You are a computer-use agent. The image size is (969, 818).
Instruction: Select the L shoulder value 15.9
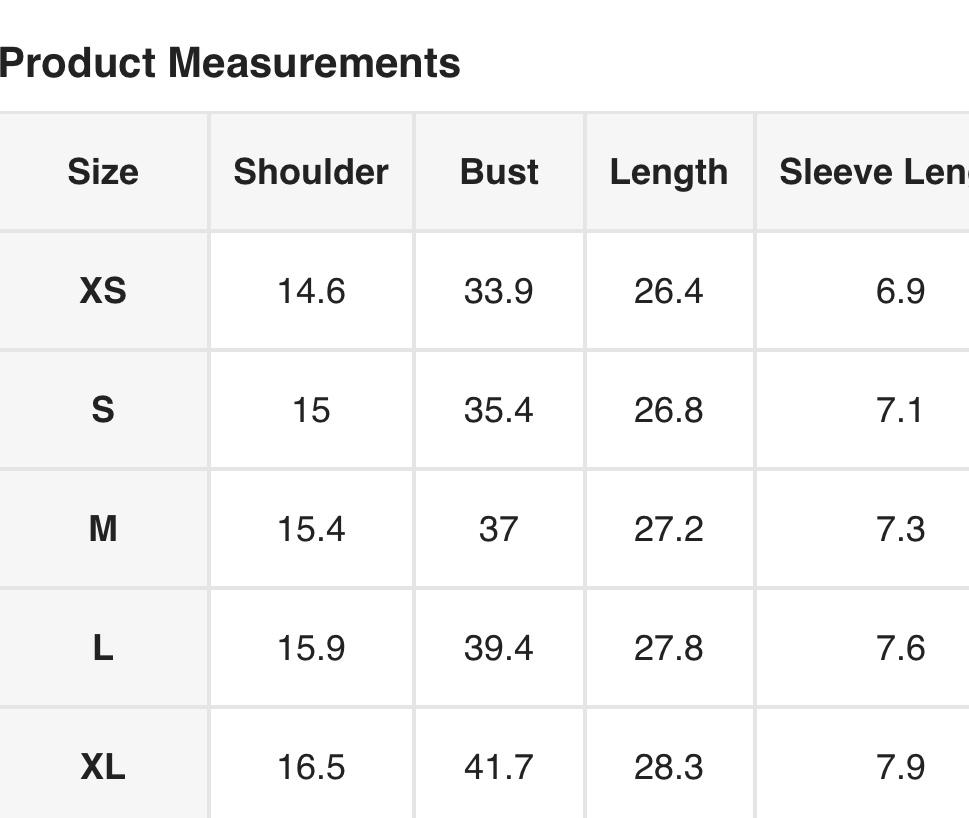(311, 648)
